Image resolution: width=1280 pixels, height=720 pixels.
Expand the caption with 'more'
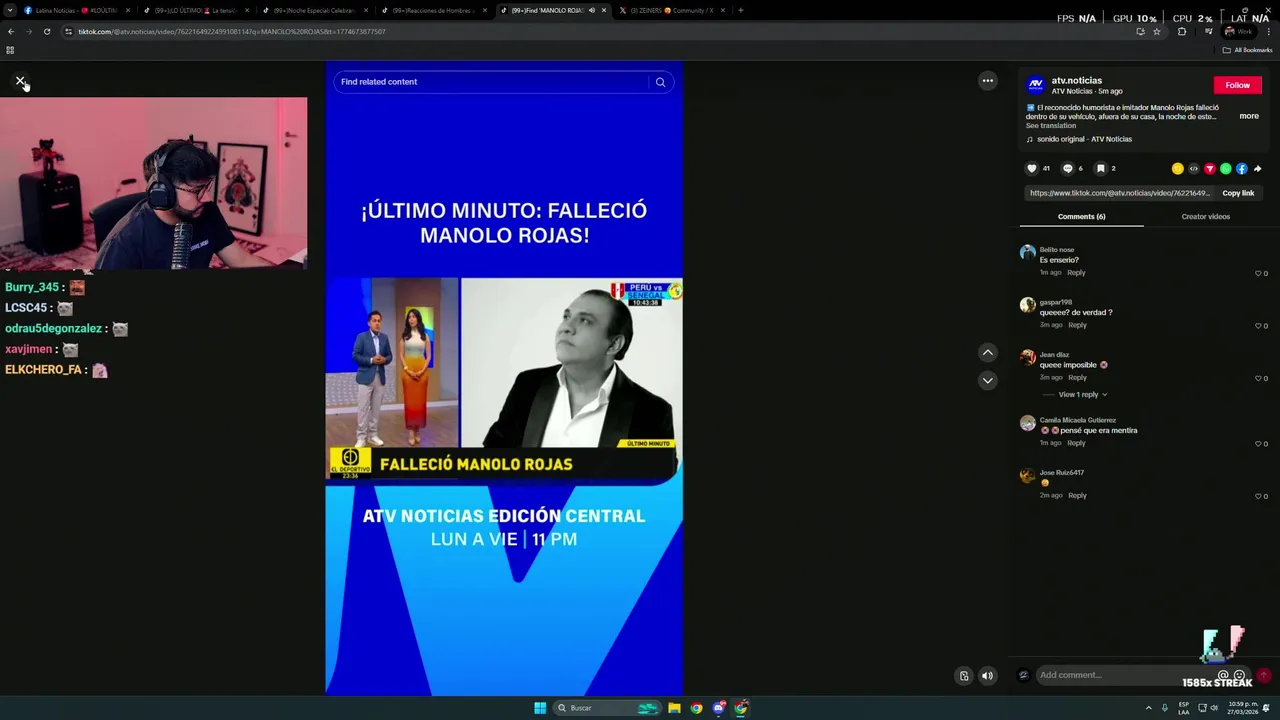(1249, 116)
